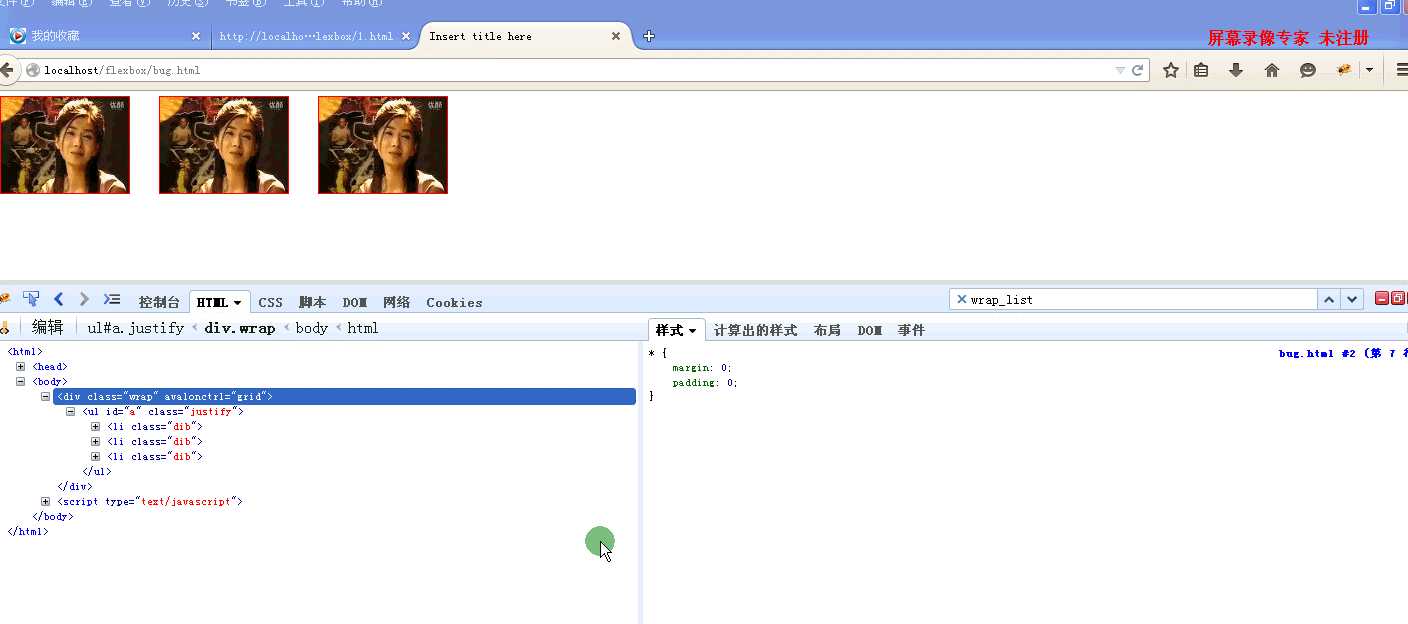The image size is (1408, 624).
Task: Go back in Firebug panel history
Action: (58, 299)
